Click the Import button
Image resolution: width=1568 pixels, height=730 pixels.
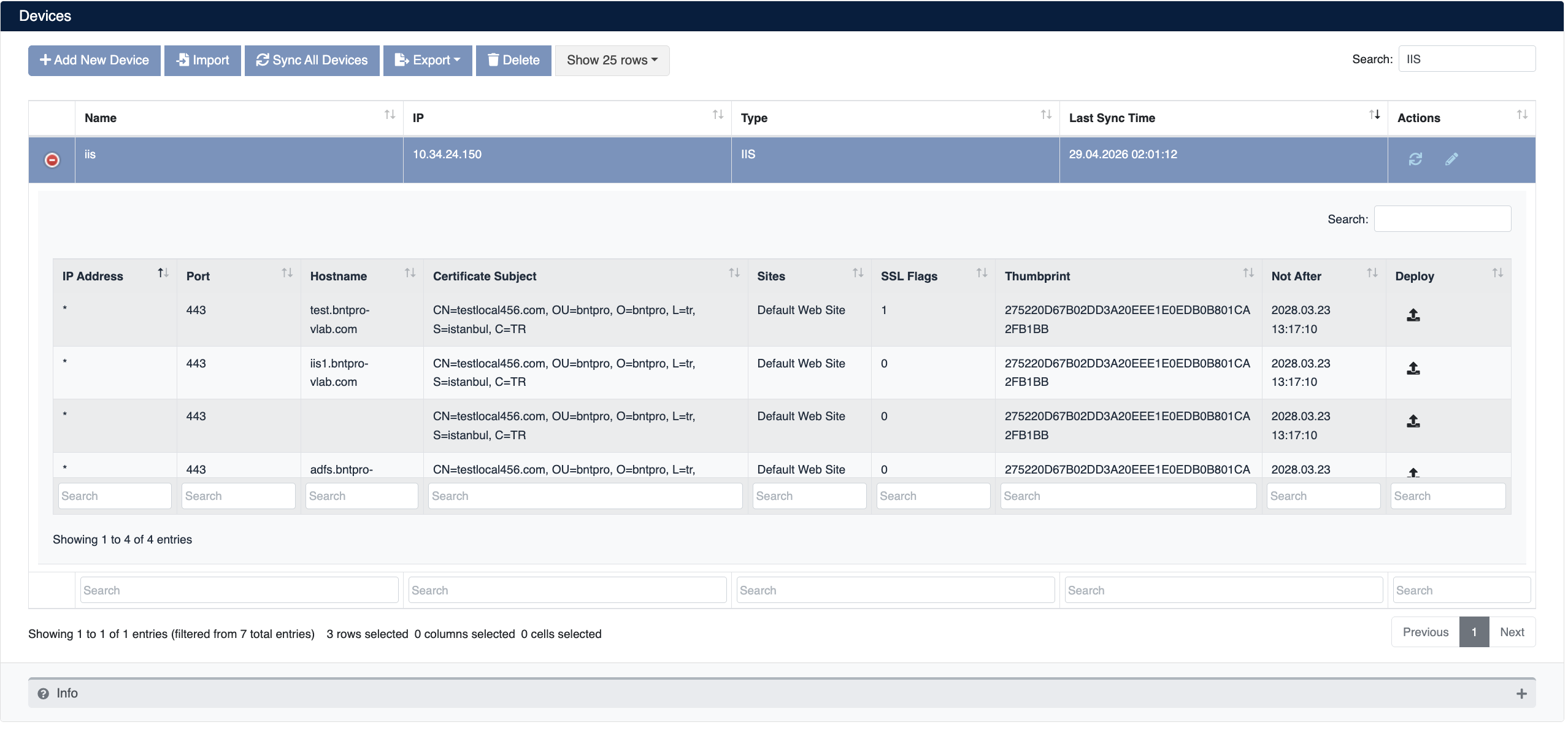coord(202,60)
